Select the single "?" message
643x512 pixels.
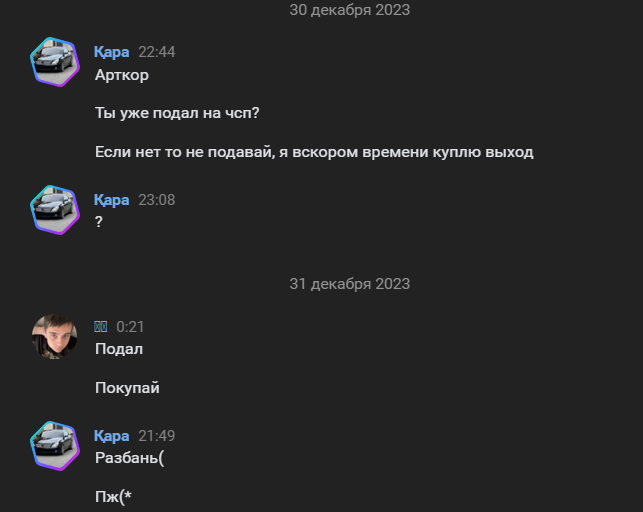[99, 223]
